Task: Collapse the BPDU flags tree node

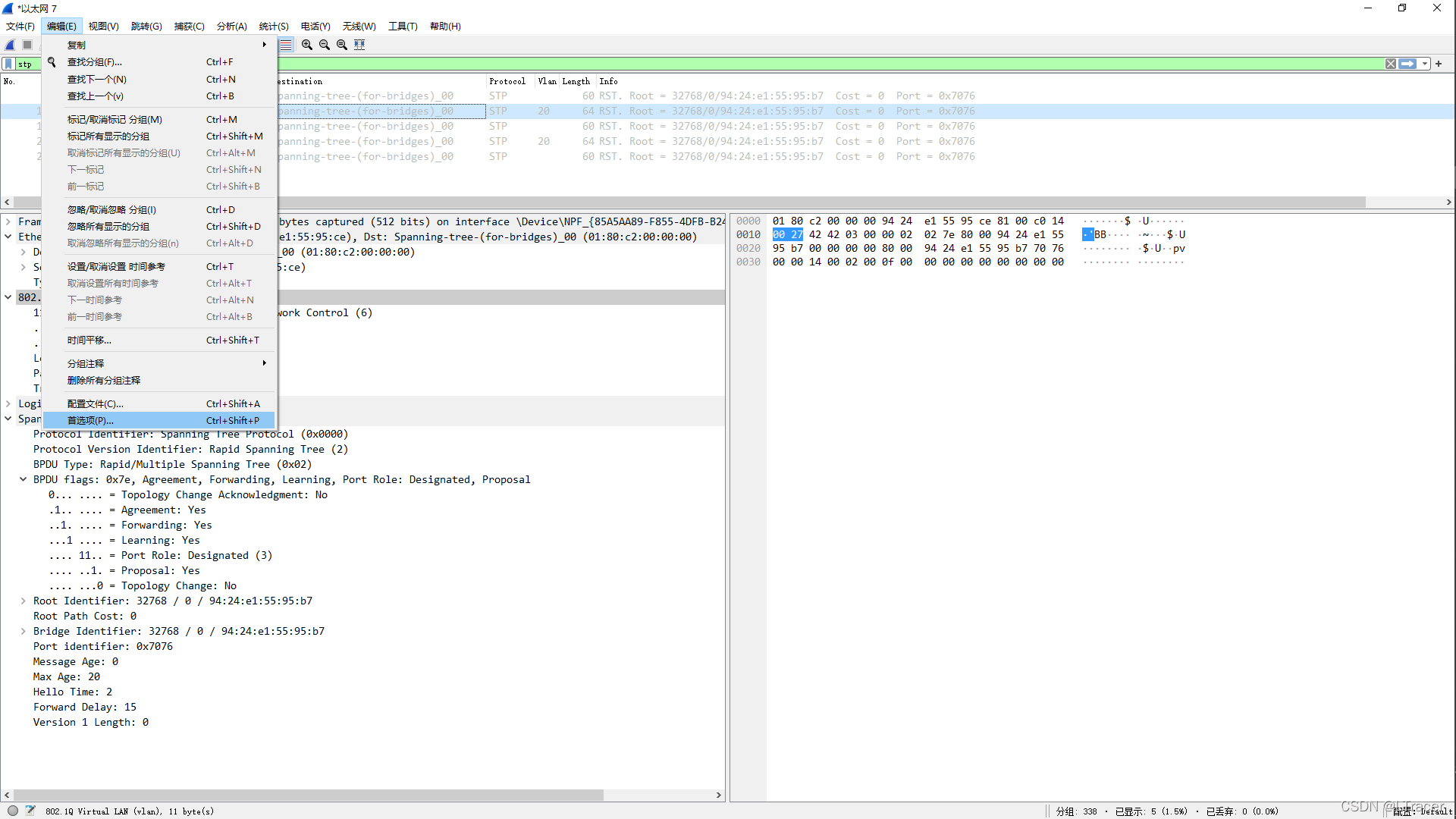Action: point(23,479)
